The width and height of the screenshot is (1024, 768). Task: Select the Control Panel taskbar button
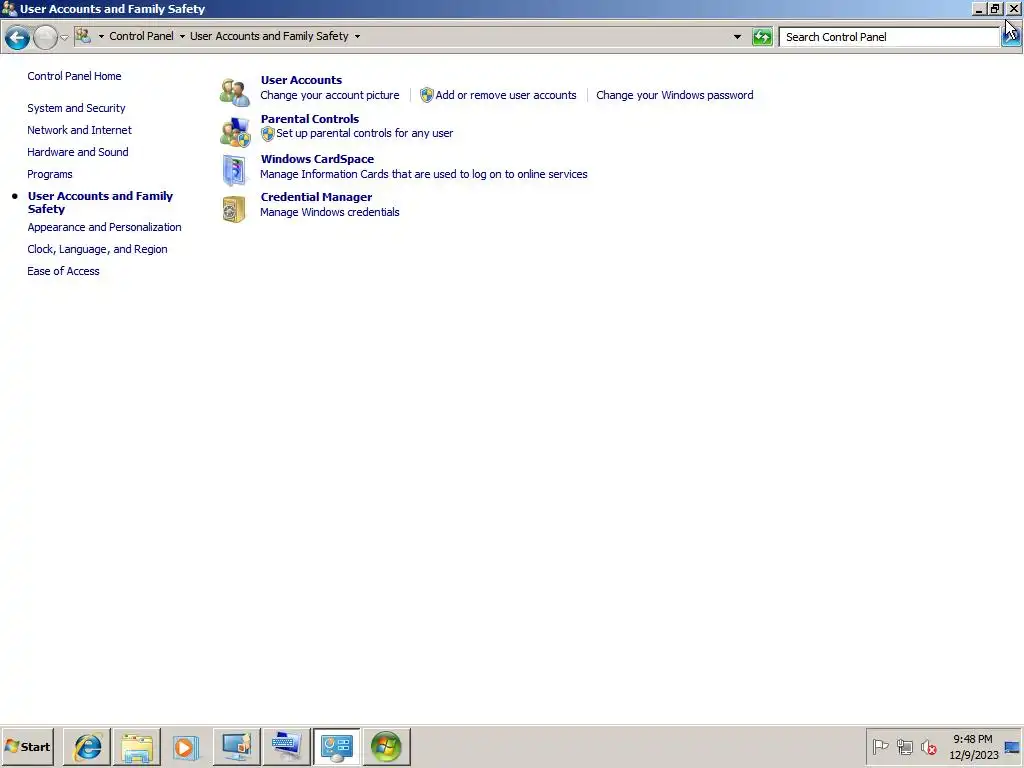tap(336, 746)
